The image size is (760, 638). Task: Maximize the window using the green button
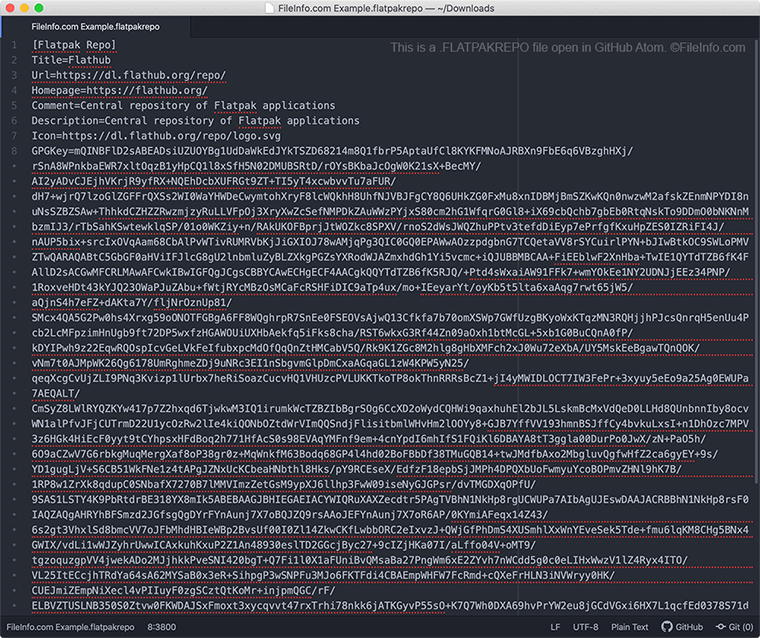click(x=51, y=9)
